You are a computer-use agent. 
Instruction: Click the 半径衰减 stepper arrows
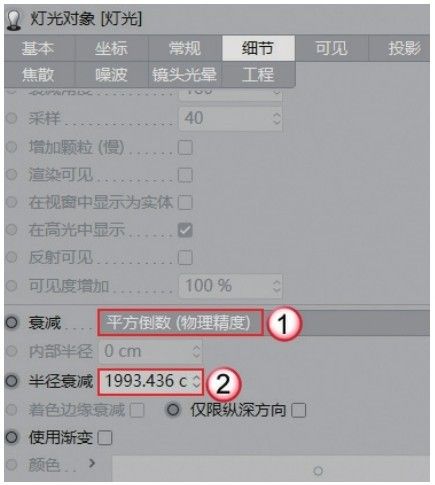click(196, 381)
